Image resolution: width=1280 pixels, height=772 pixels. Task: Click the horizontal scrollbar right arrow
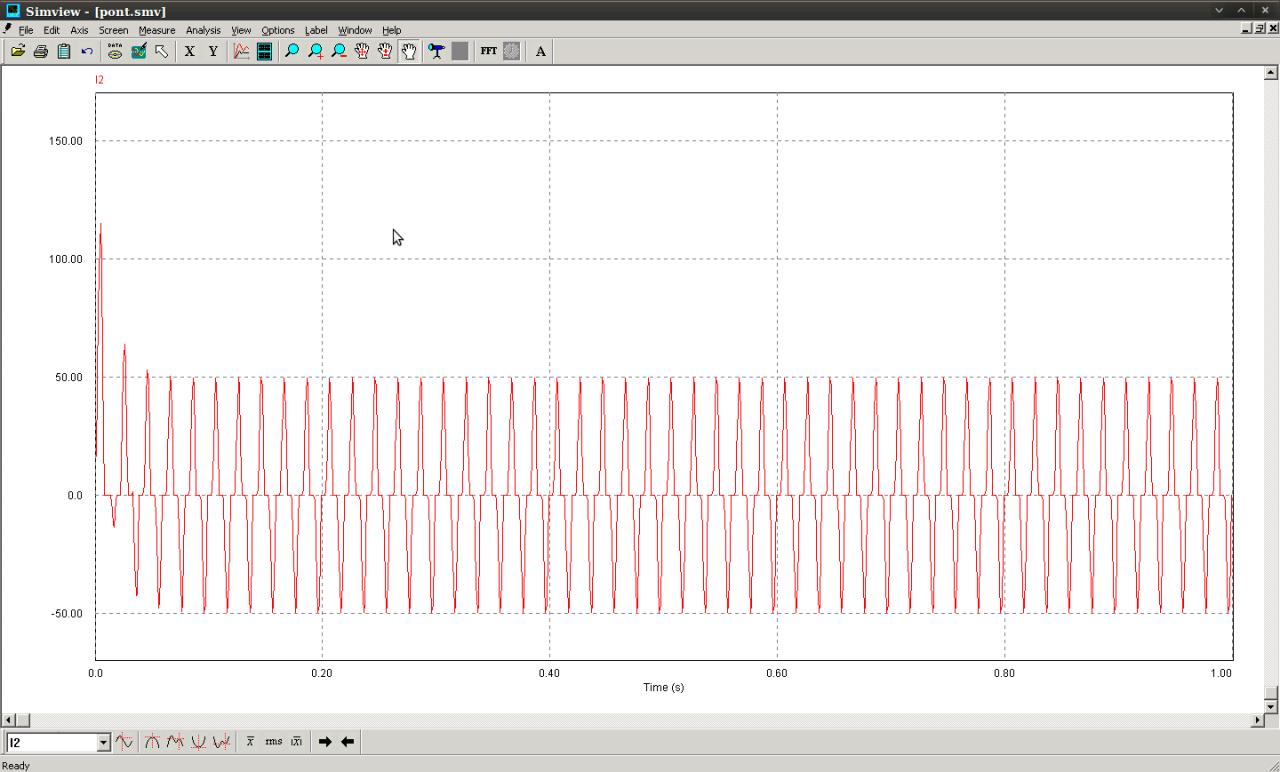[x=1258, y=720]
